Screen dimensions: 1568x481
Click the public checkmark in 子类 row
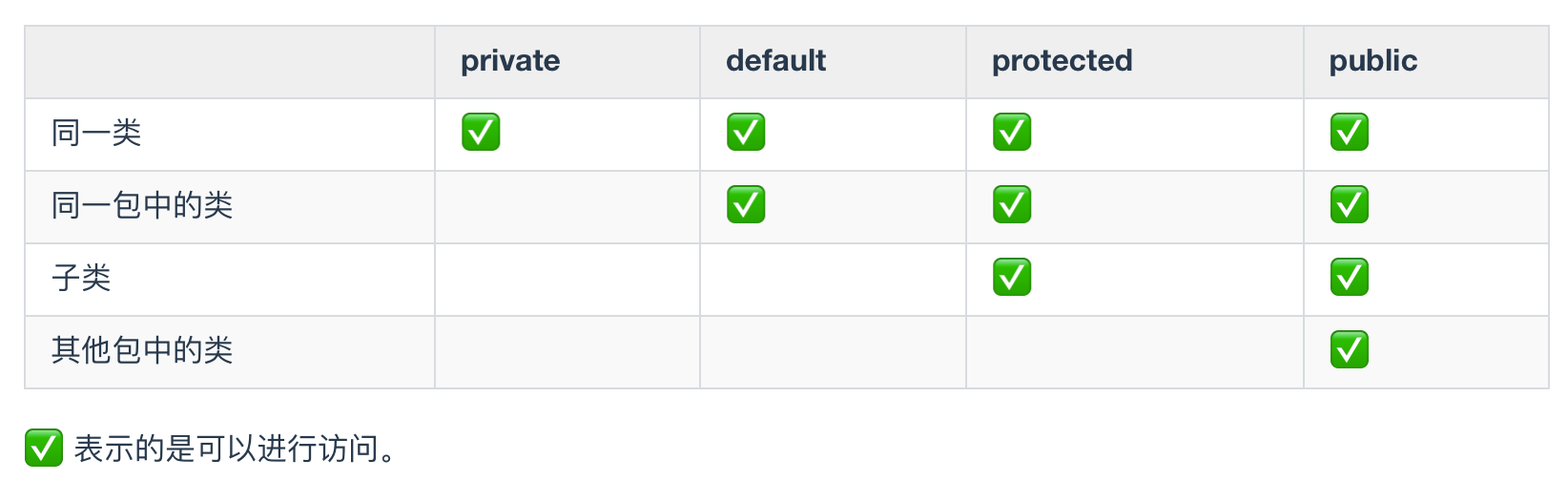pos(1350,278)
